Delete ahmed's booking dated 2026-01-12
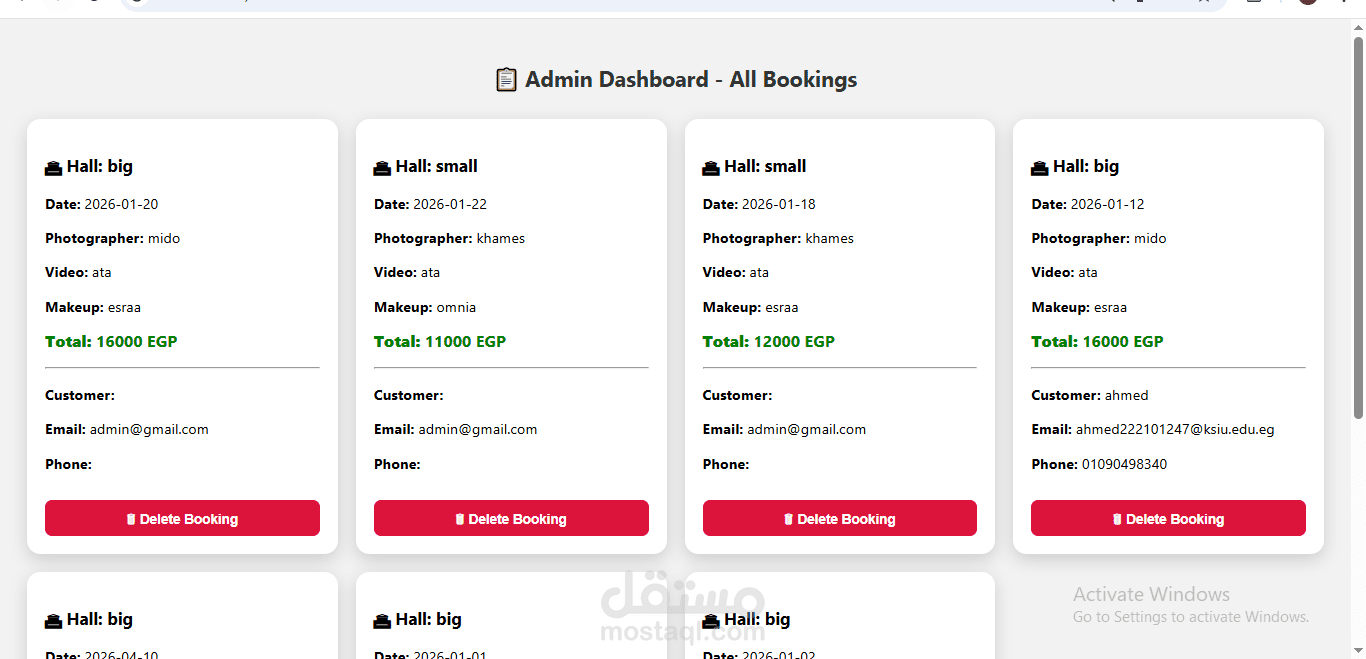1366x659 pixels. coord(1168,518)
